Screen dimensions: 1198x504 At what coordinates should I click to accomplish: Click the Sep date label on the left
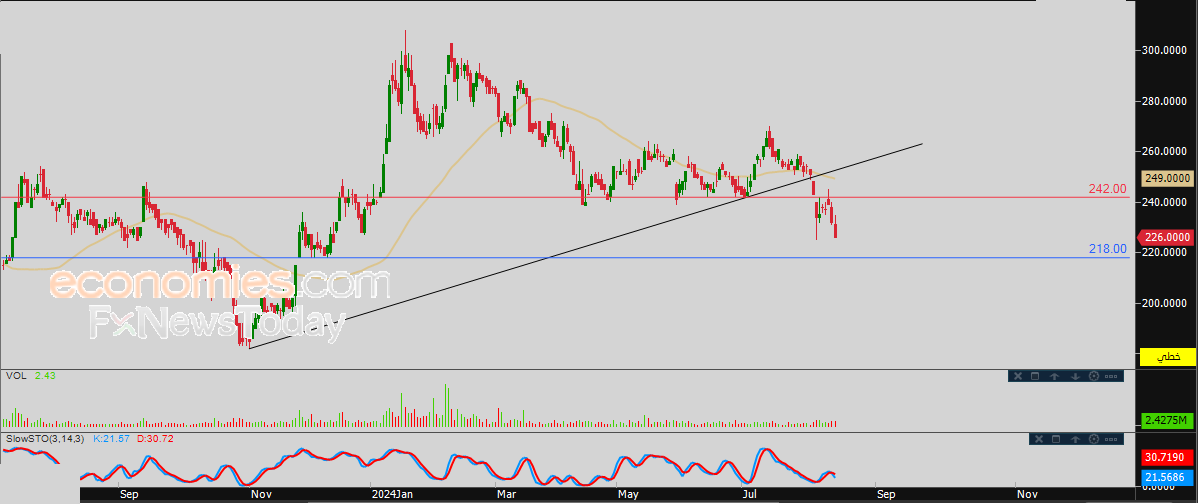coord(128,495)
